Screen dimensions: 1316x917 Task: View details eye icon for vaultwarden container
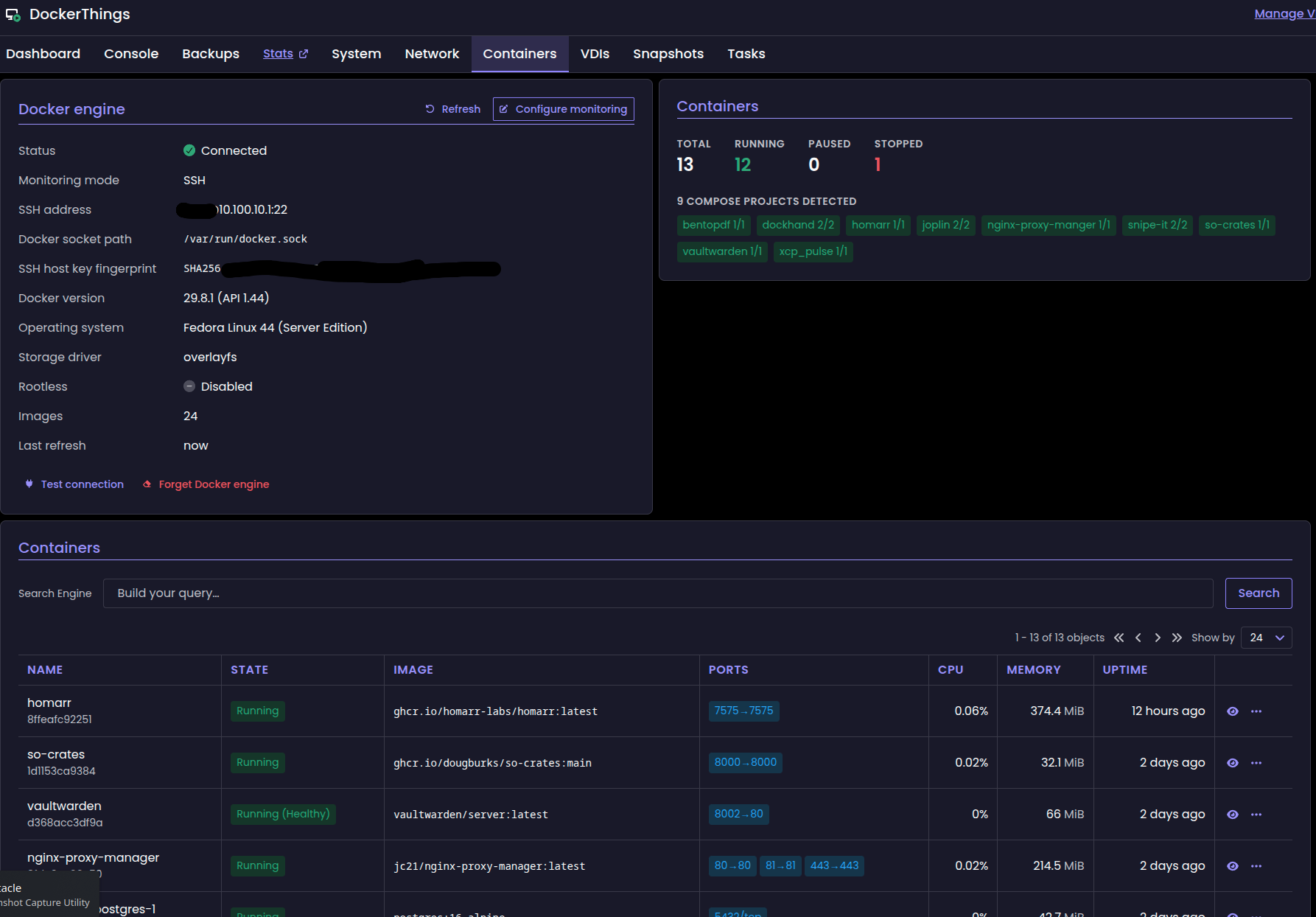[x=1232, y=815]
